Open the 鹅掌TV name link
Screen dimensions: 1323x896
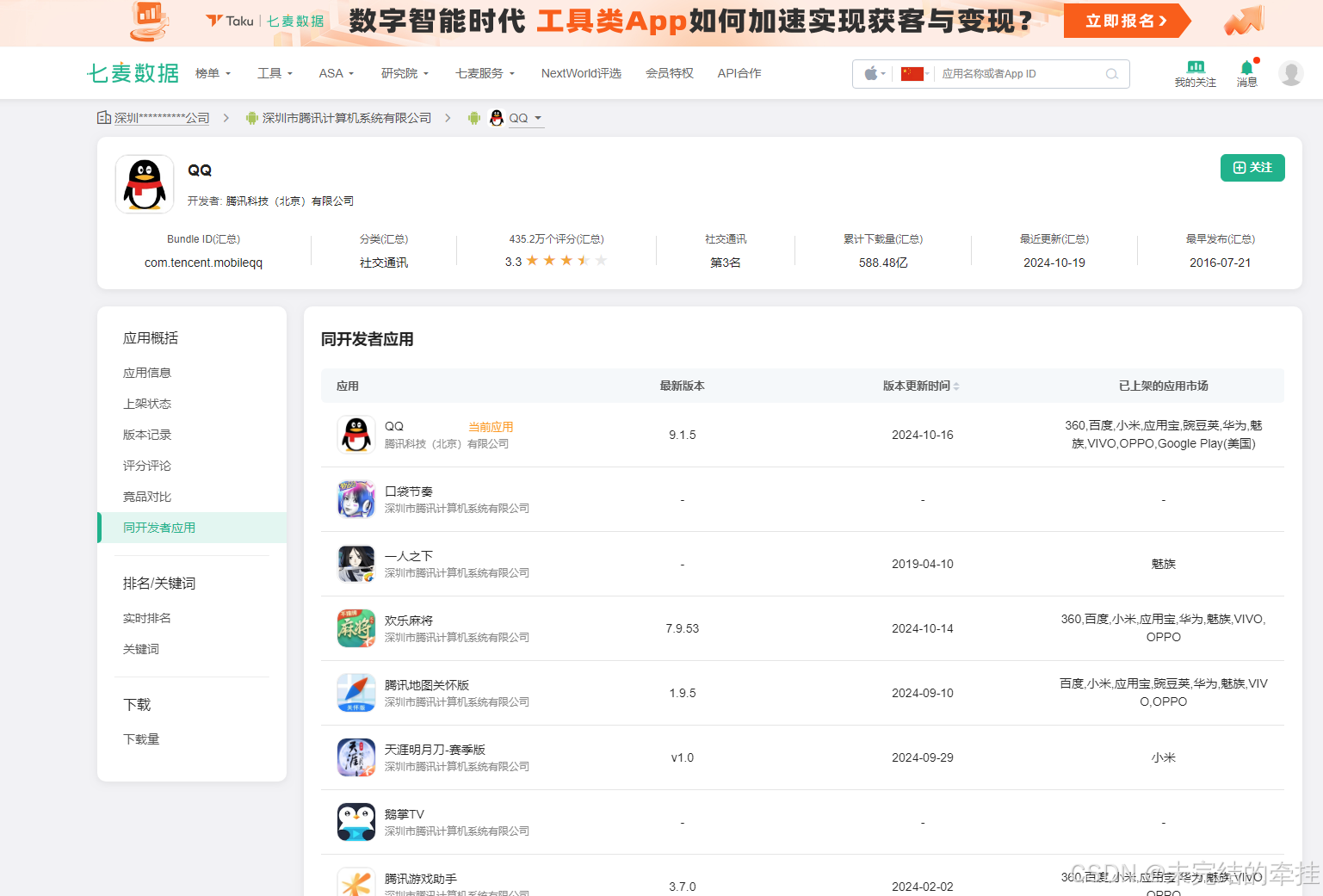pos(405,814)
